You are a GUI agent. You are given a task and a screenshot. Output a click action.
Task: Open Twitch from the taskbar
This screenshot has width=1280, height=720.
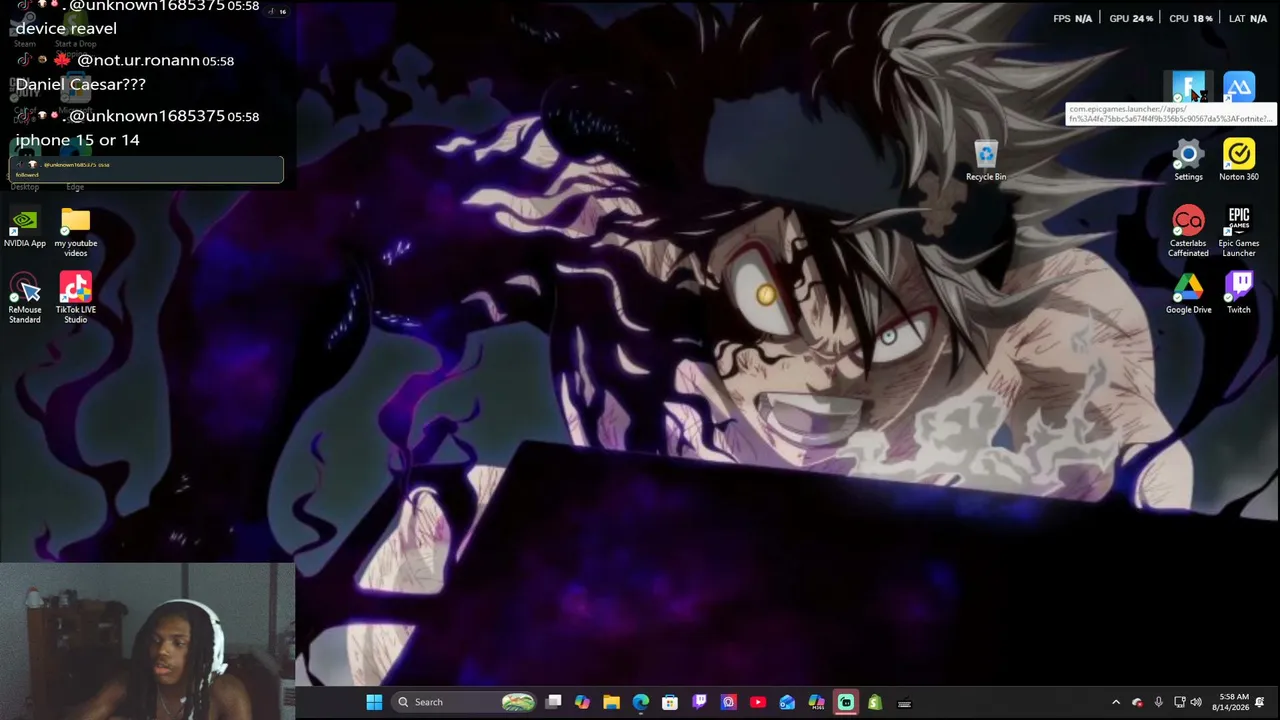700,702
